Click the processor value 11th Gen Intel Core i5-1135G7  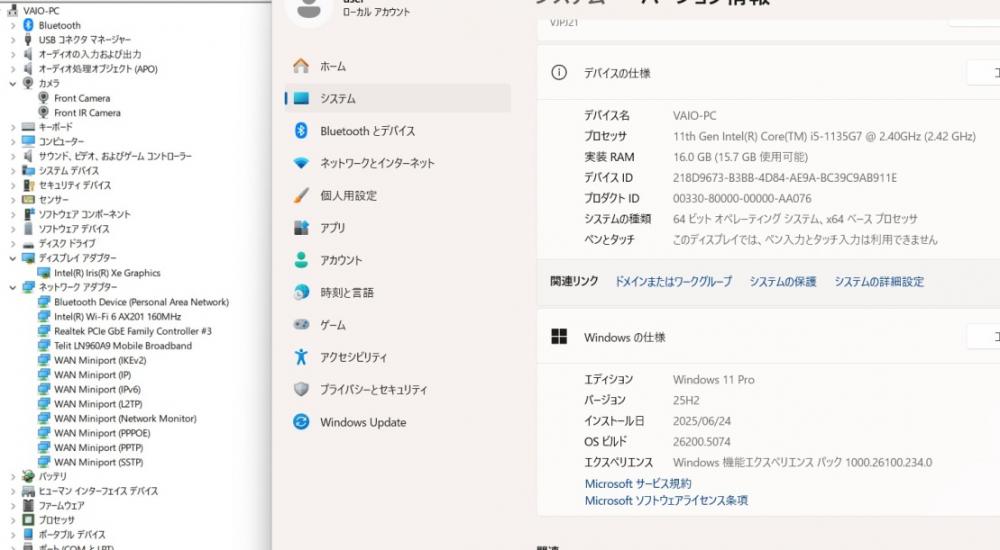tap(824, 136)
